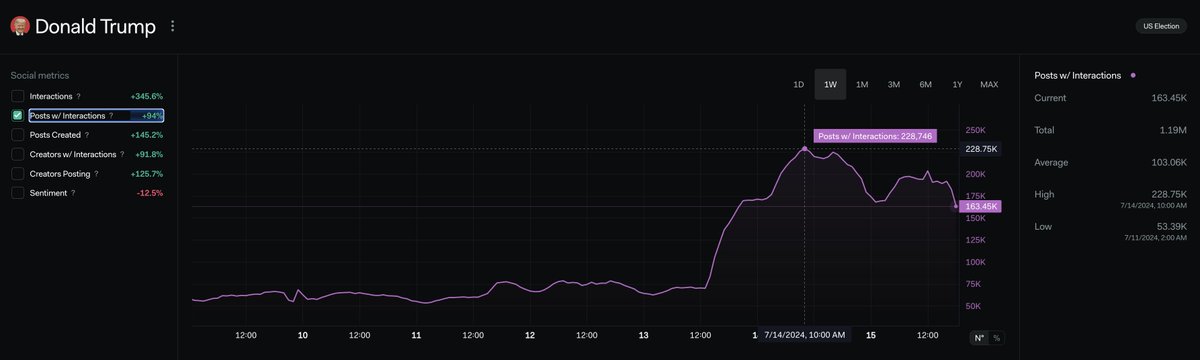Image resolution: width=1200 pixels, height=360 pixels.
Task: Switch chart scale to % percent mode
Action: point(996,338)
